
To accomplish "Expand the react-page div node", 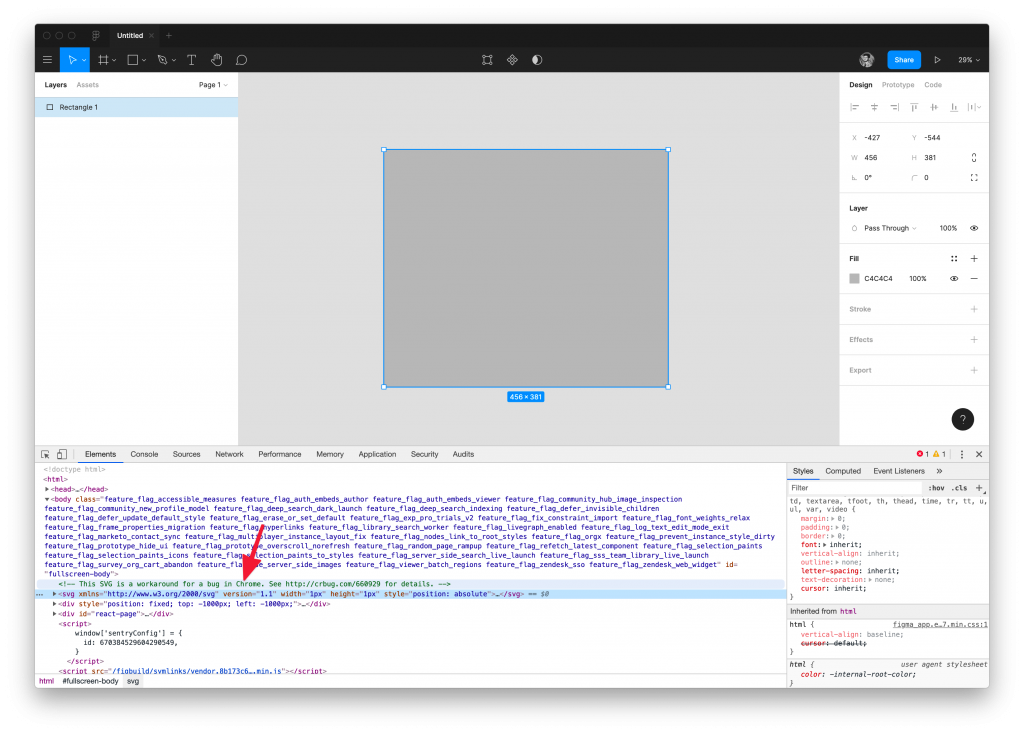I will [x=55, y=614].
